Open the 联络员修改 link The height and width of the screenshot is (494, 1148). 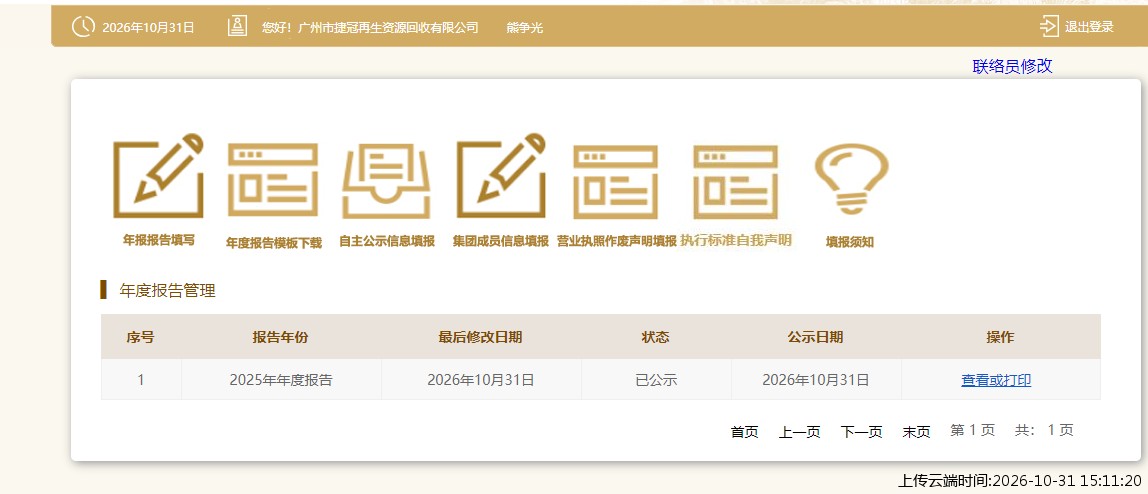click(x=1013, y=66)
